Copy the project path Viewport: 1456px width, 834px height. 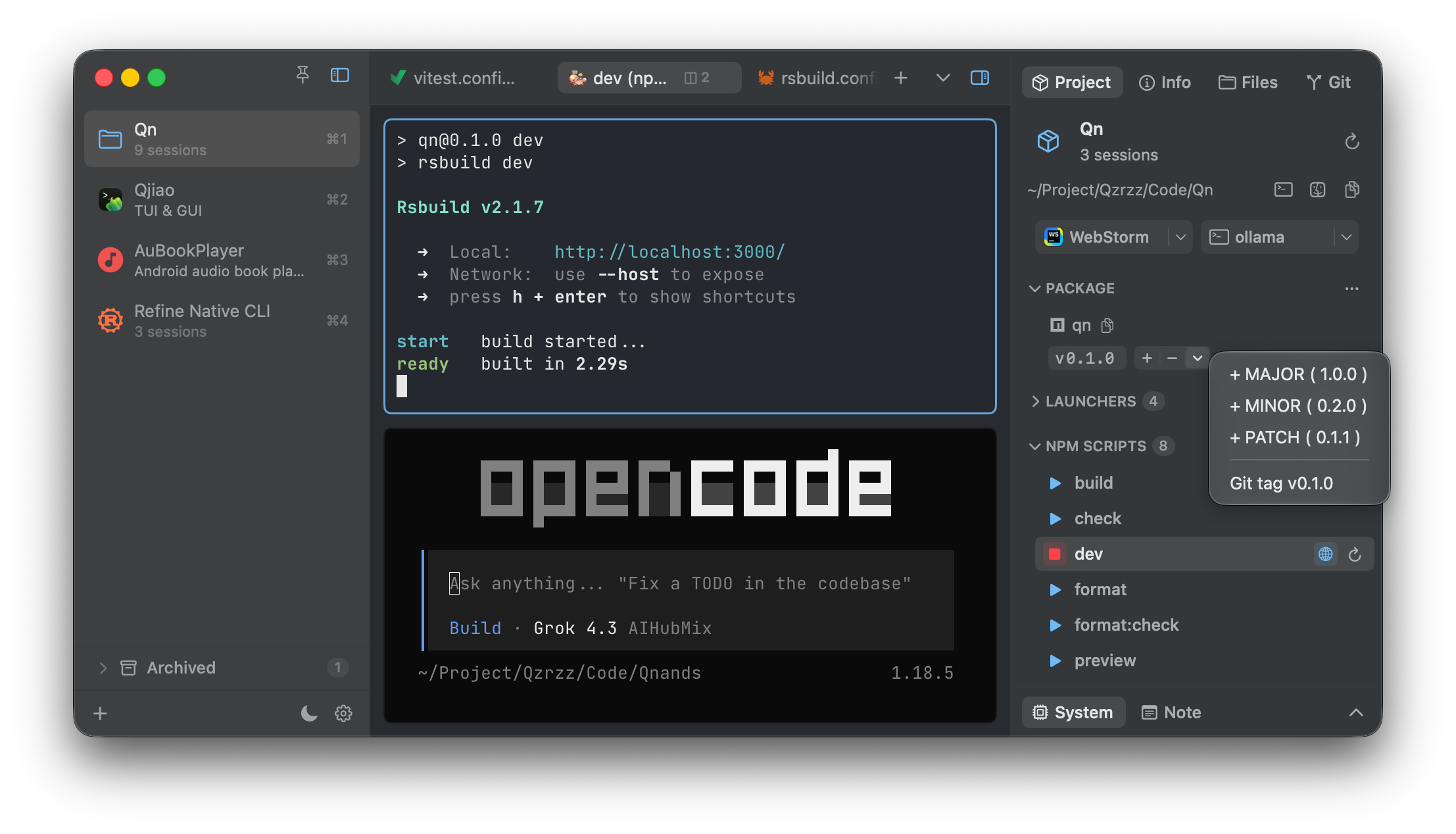[x=1352, y=190]
